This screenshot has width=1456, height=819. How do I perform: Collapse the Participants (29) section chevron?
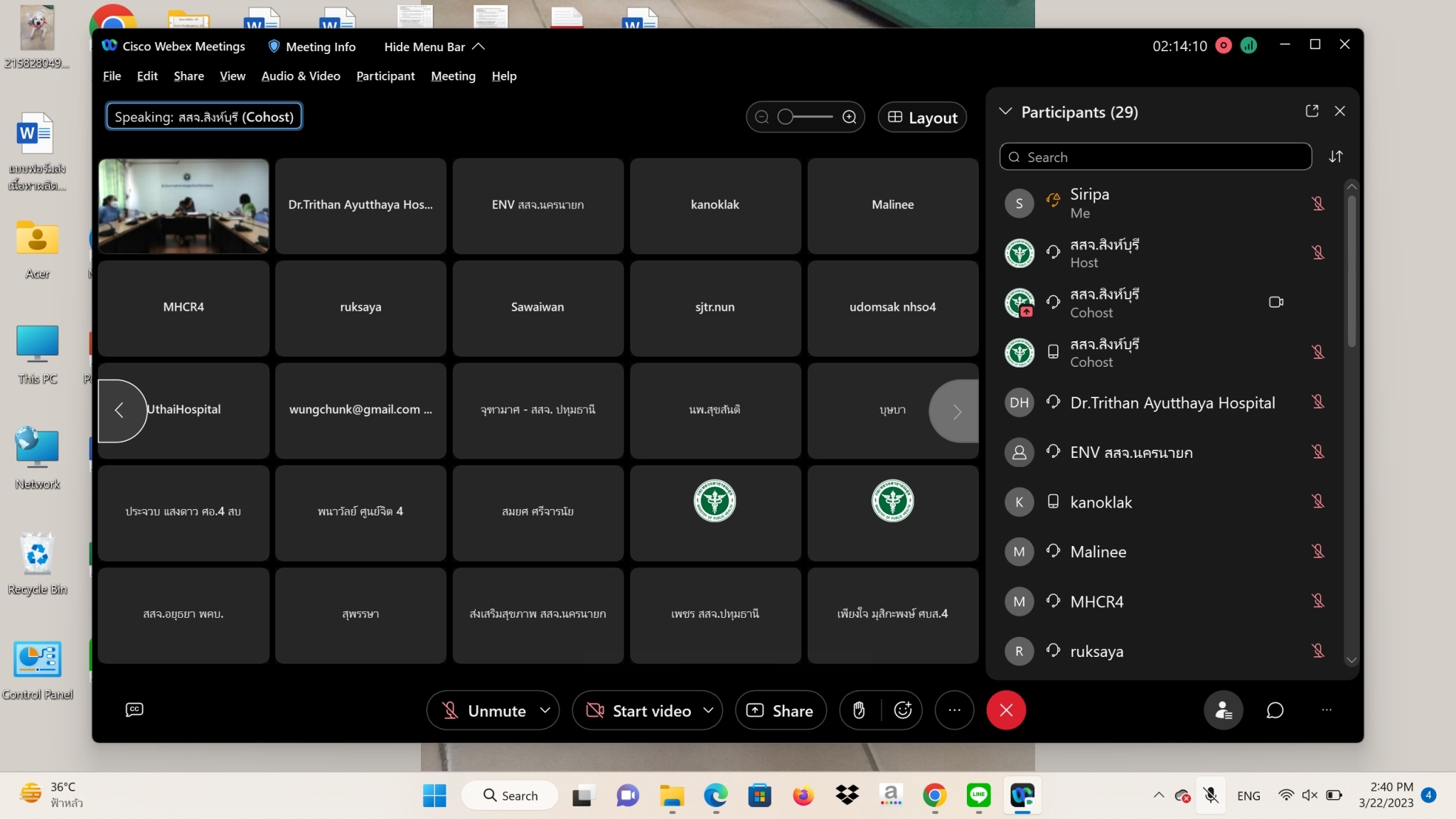(x=1005, y=112)
